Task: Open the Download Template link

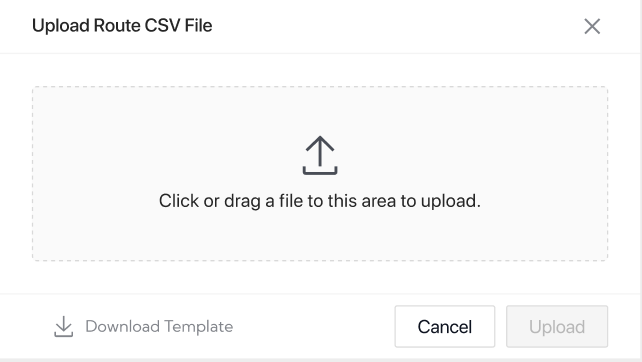Action: (x=143, y=326)
